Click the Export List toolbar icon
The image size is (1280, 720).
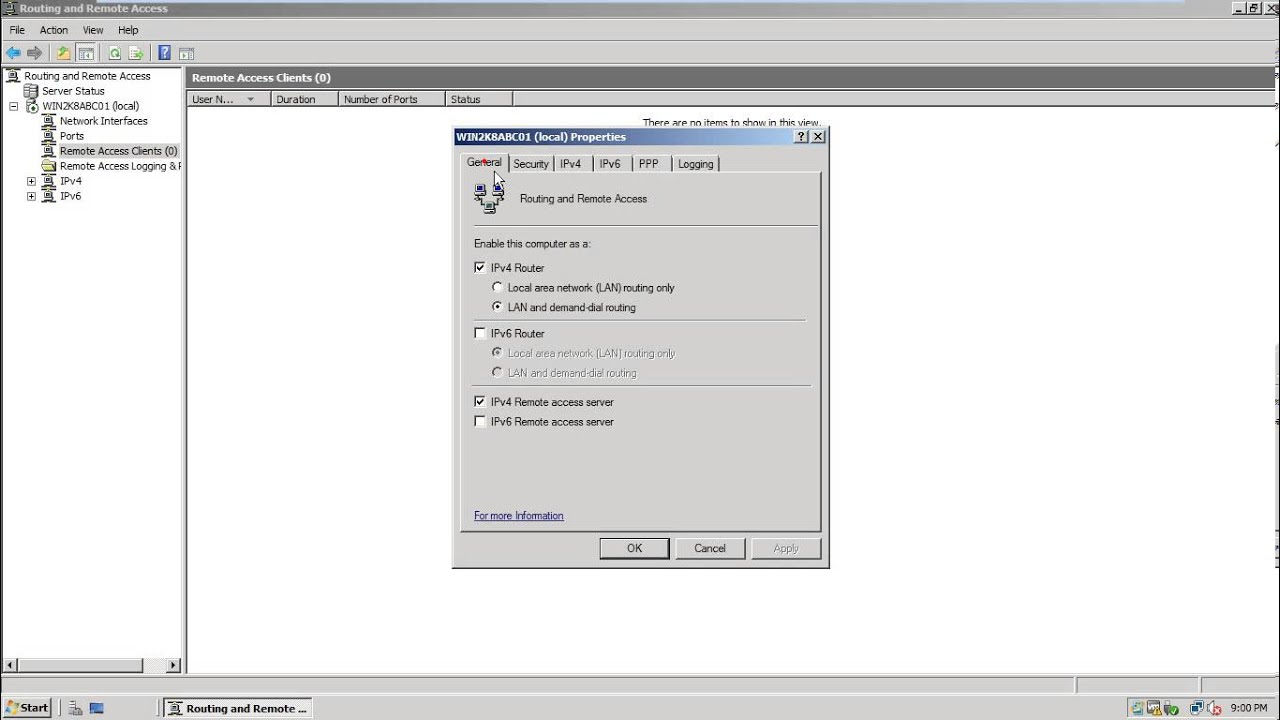point(136,53)
